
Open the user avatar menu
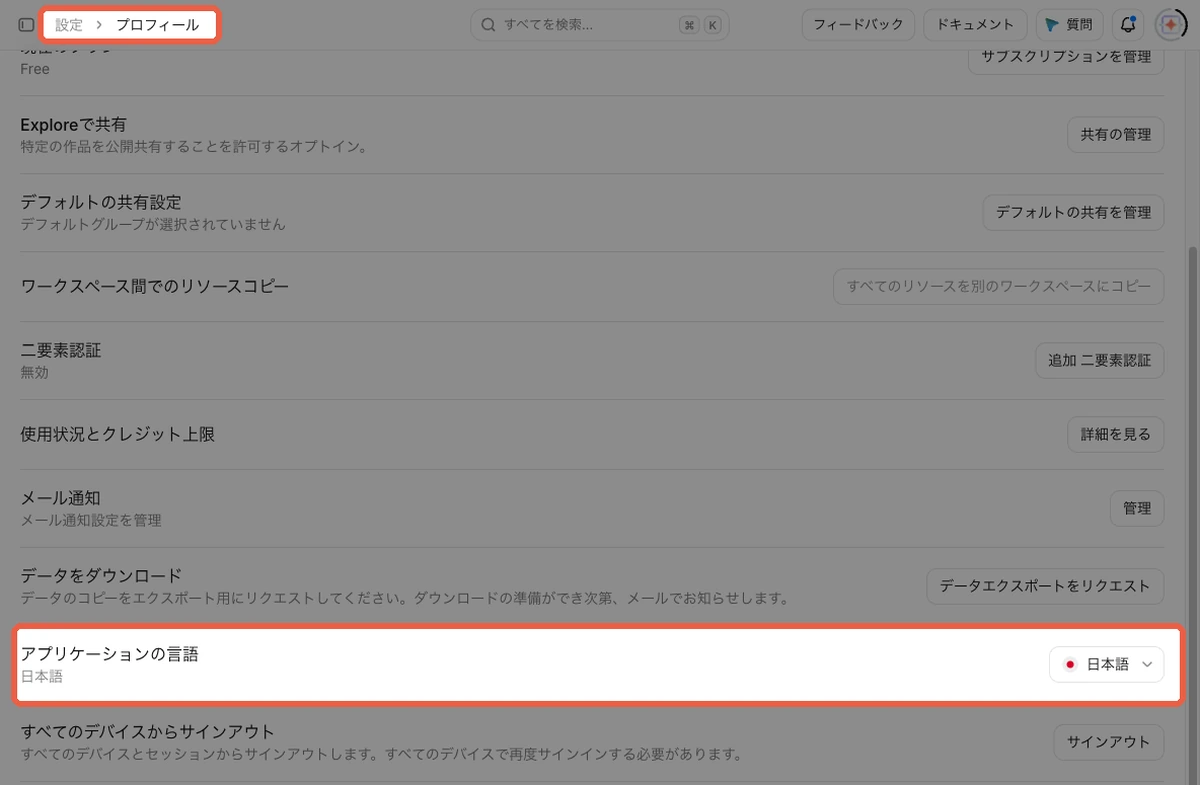tap(1169, 25)
